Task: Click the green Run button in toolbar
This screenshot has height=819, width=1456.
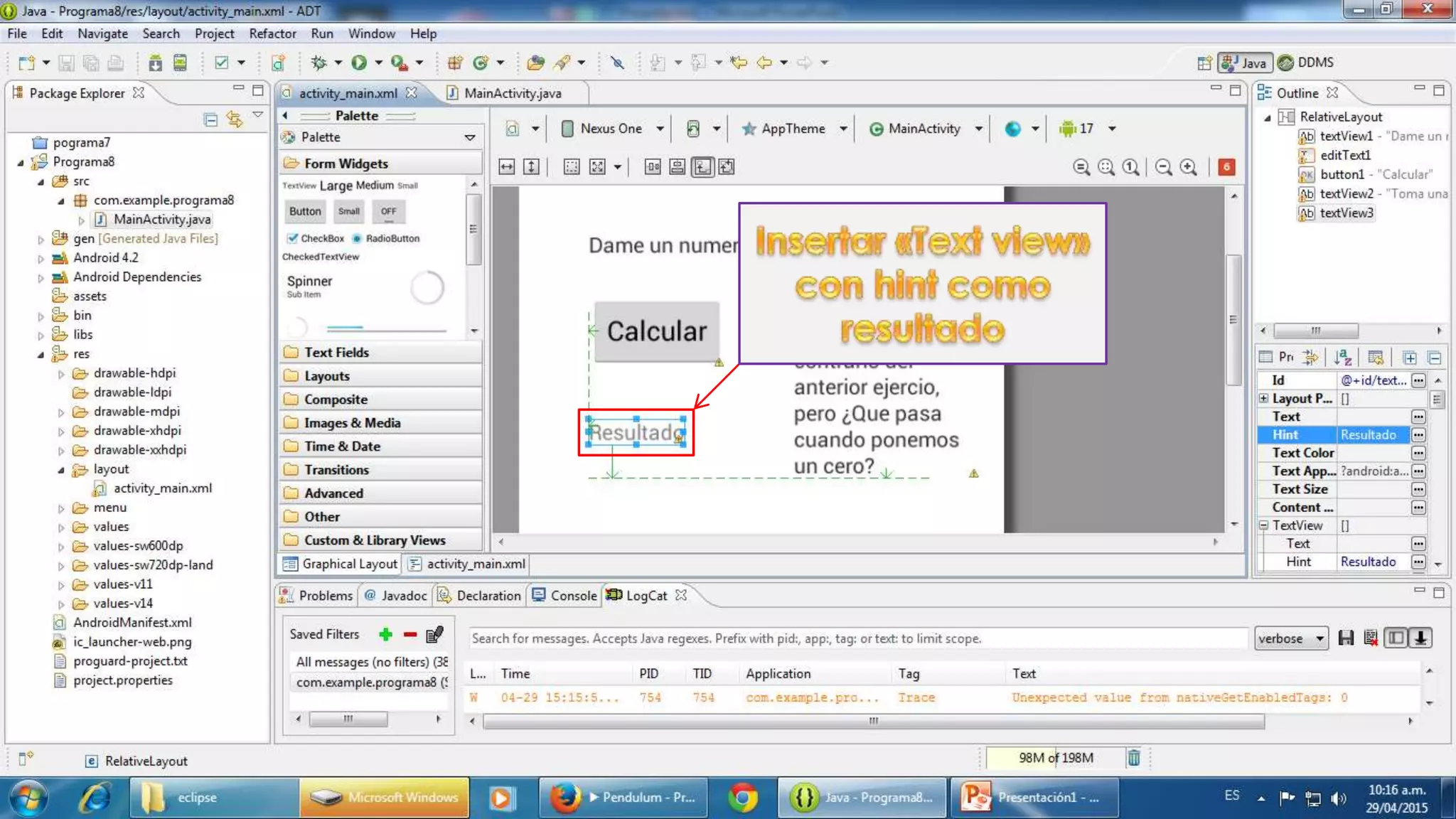Action: (359, 63)
